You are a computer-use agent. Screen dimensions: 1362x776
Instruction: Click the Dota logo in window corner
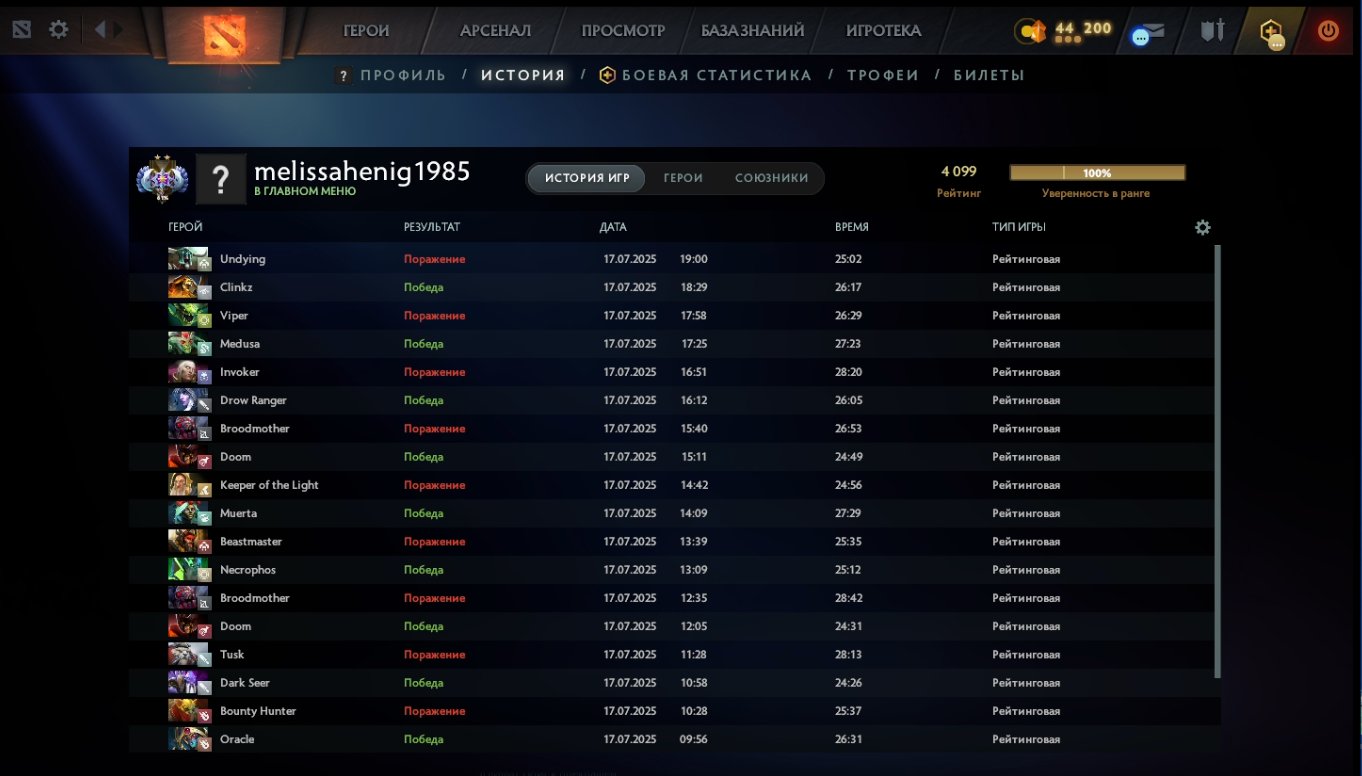(21, 30)
